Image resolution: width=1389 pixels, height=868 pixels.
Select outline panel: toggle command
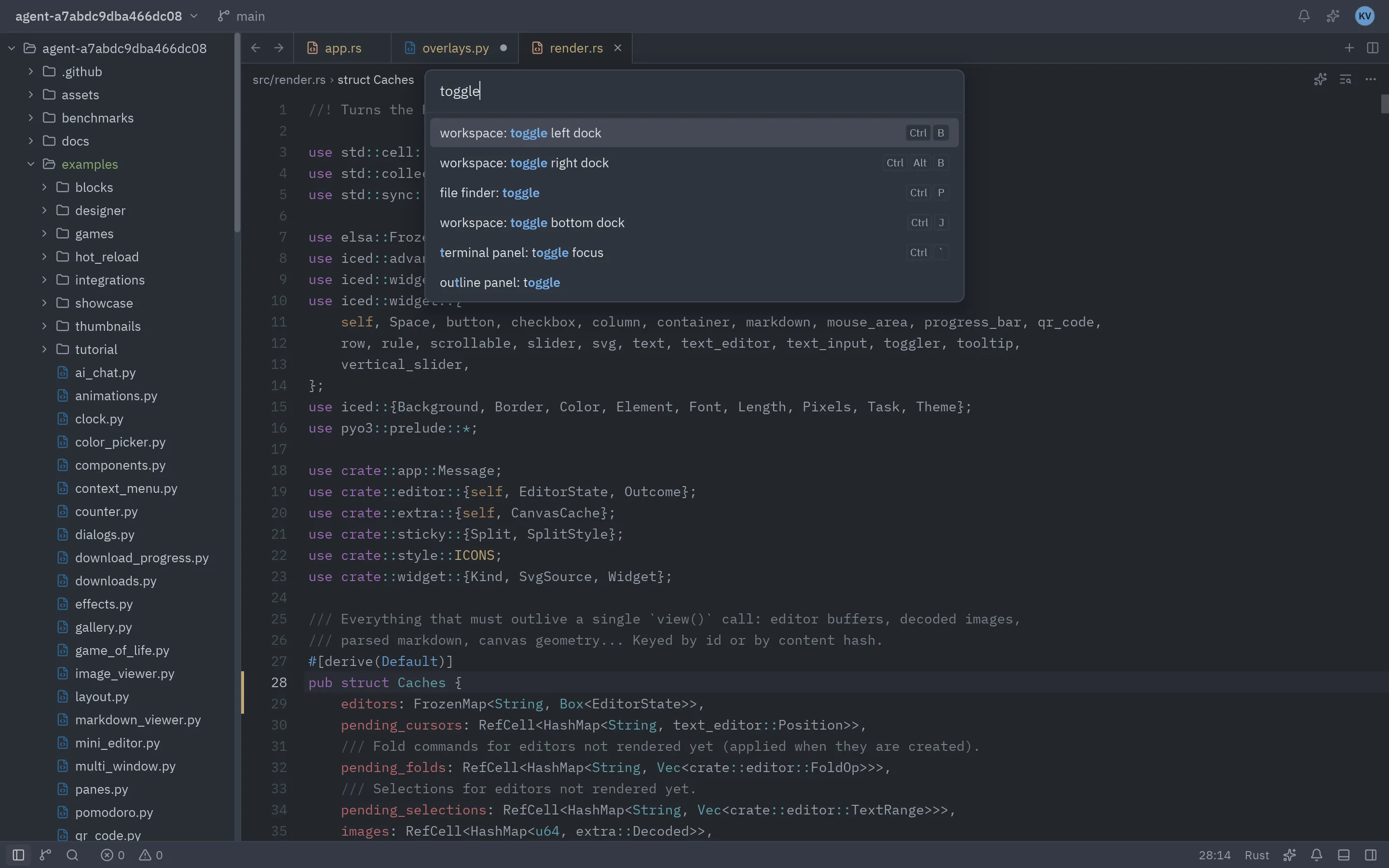tap(694, 282)
